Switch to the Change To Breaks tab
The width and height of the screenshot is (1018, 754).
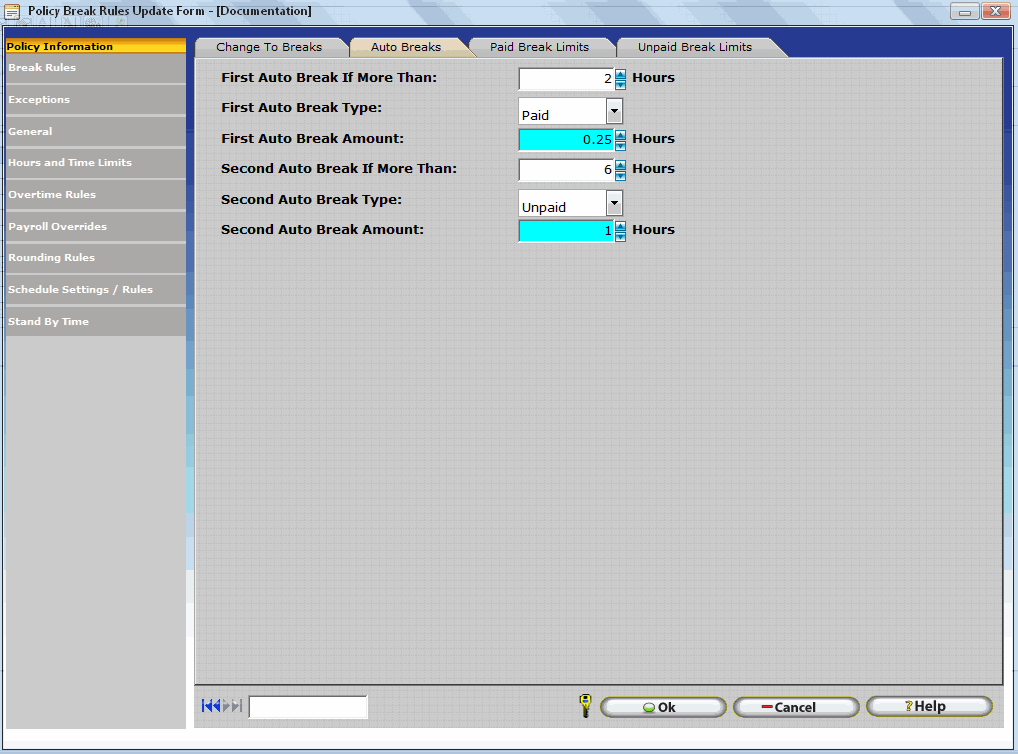coord(269,47)
